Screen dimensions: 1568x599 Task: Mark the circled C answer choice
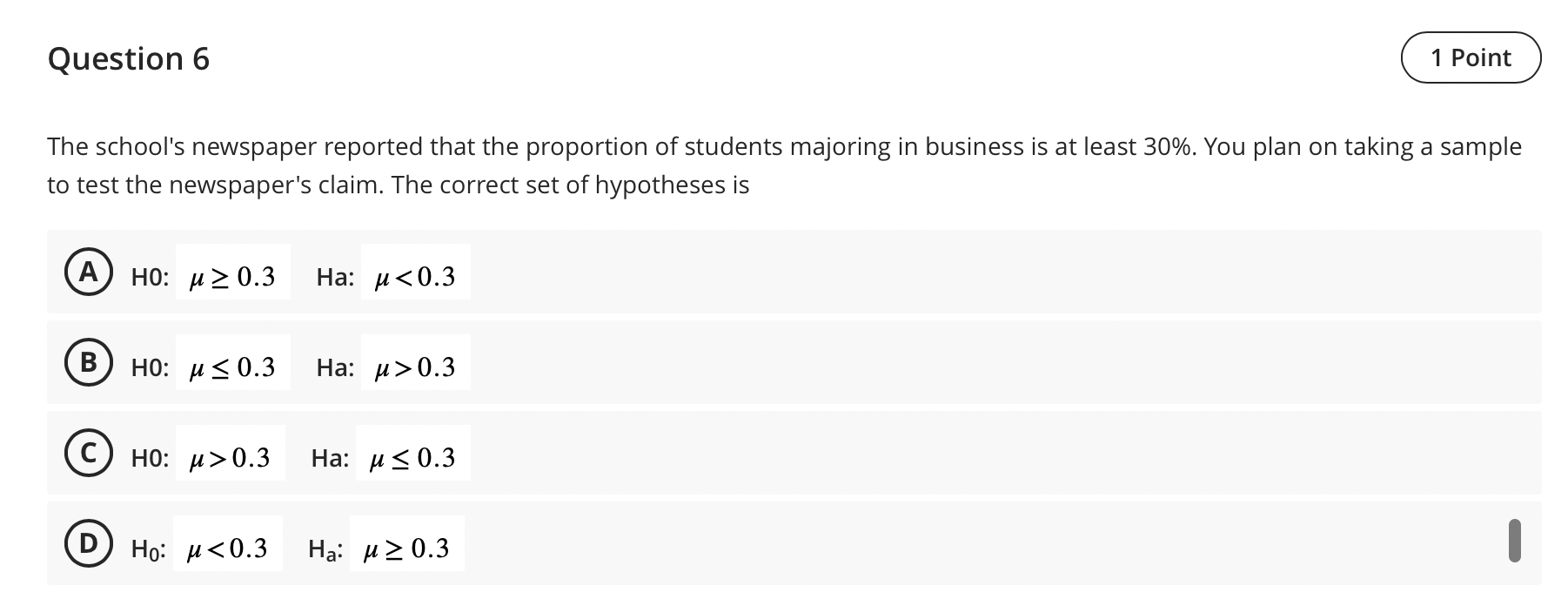point(88,454)
